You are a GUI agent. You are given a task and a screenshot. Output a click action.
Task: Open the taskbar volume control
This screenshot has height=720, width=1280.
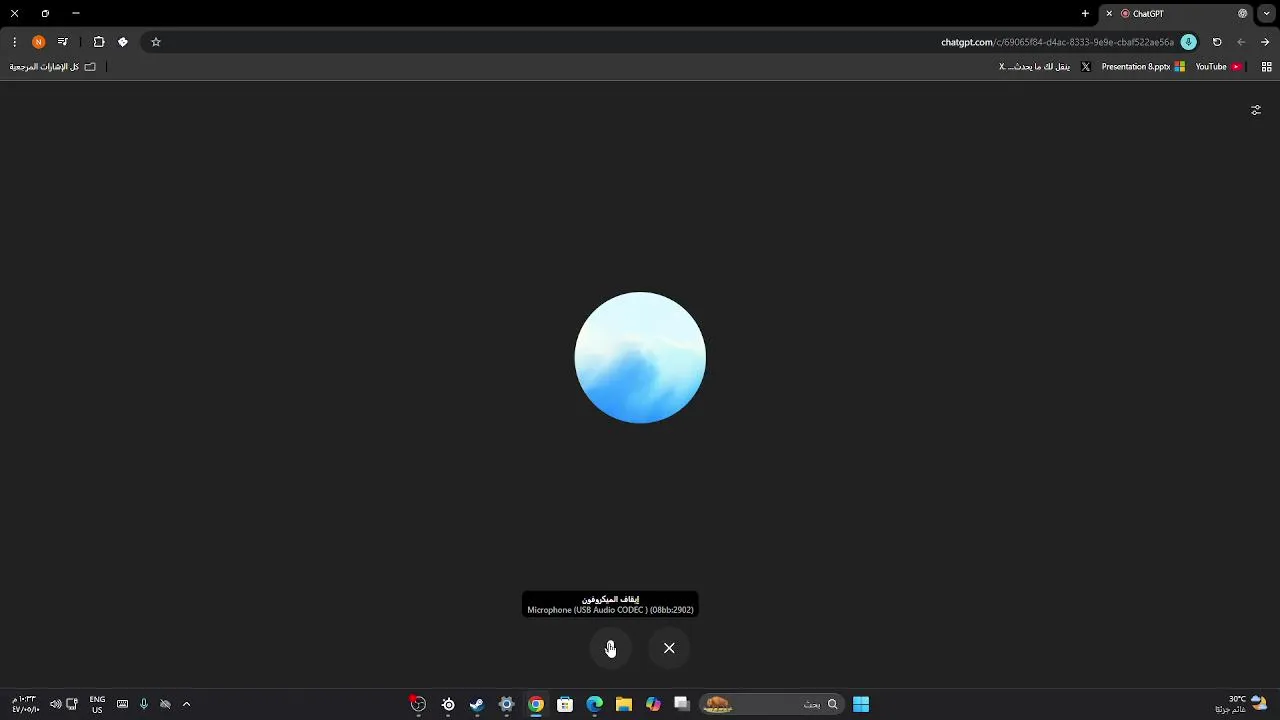pos(55,704)
